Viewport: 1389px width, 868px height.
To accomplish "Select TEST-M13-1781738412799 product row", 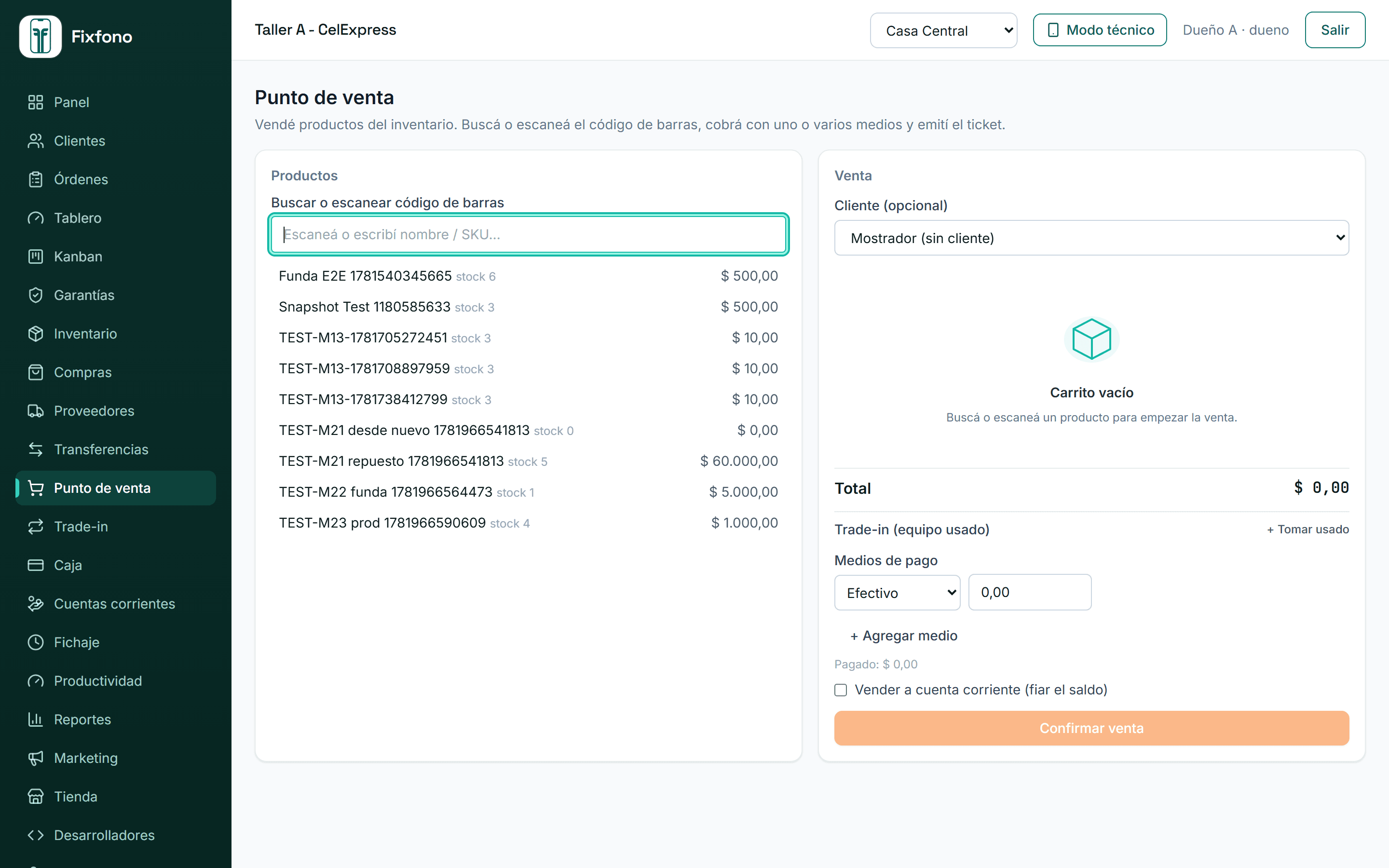I will pyautogui.click(x=528, y=400).
